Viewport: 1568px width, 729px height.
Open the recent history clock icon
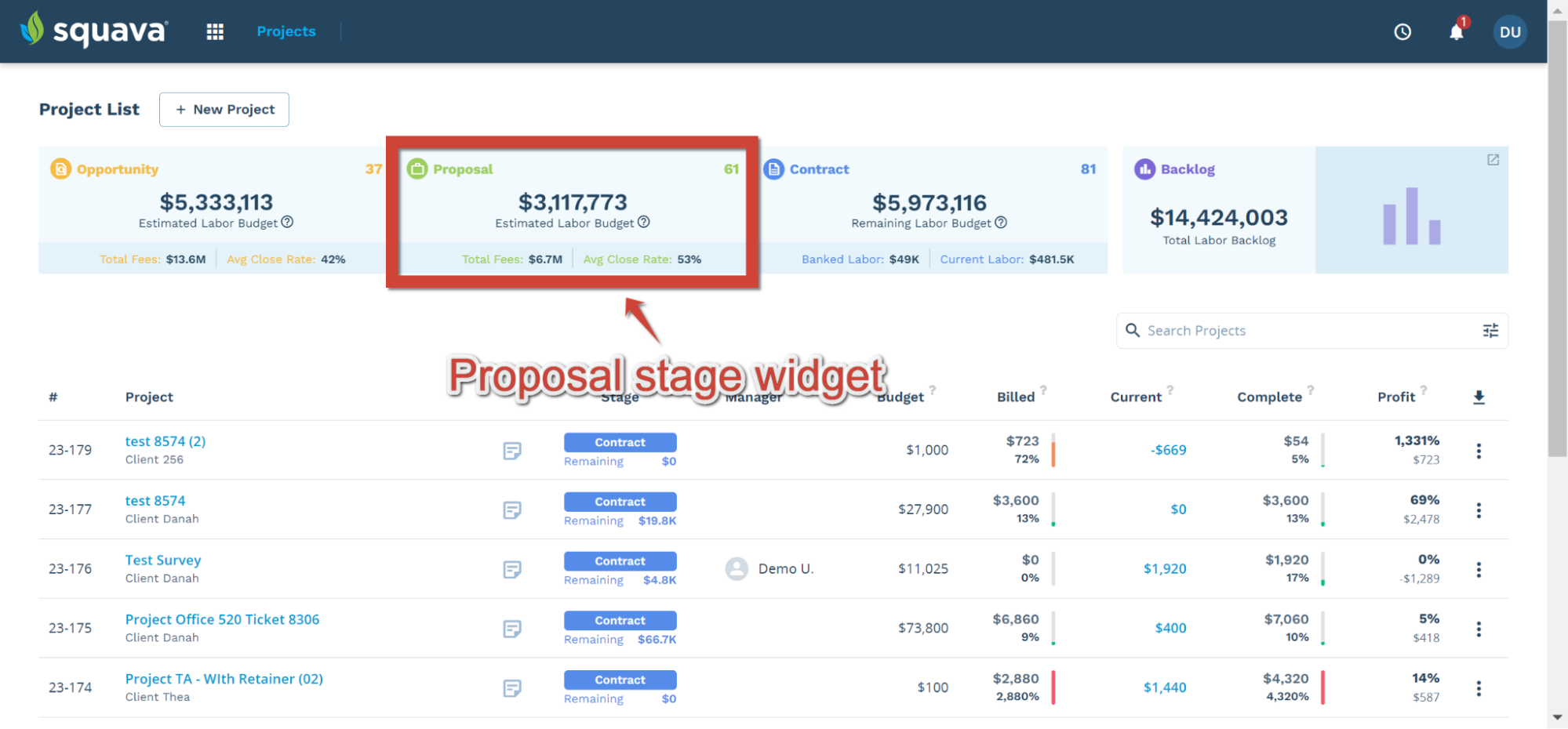pos(1403,31)
